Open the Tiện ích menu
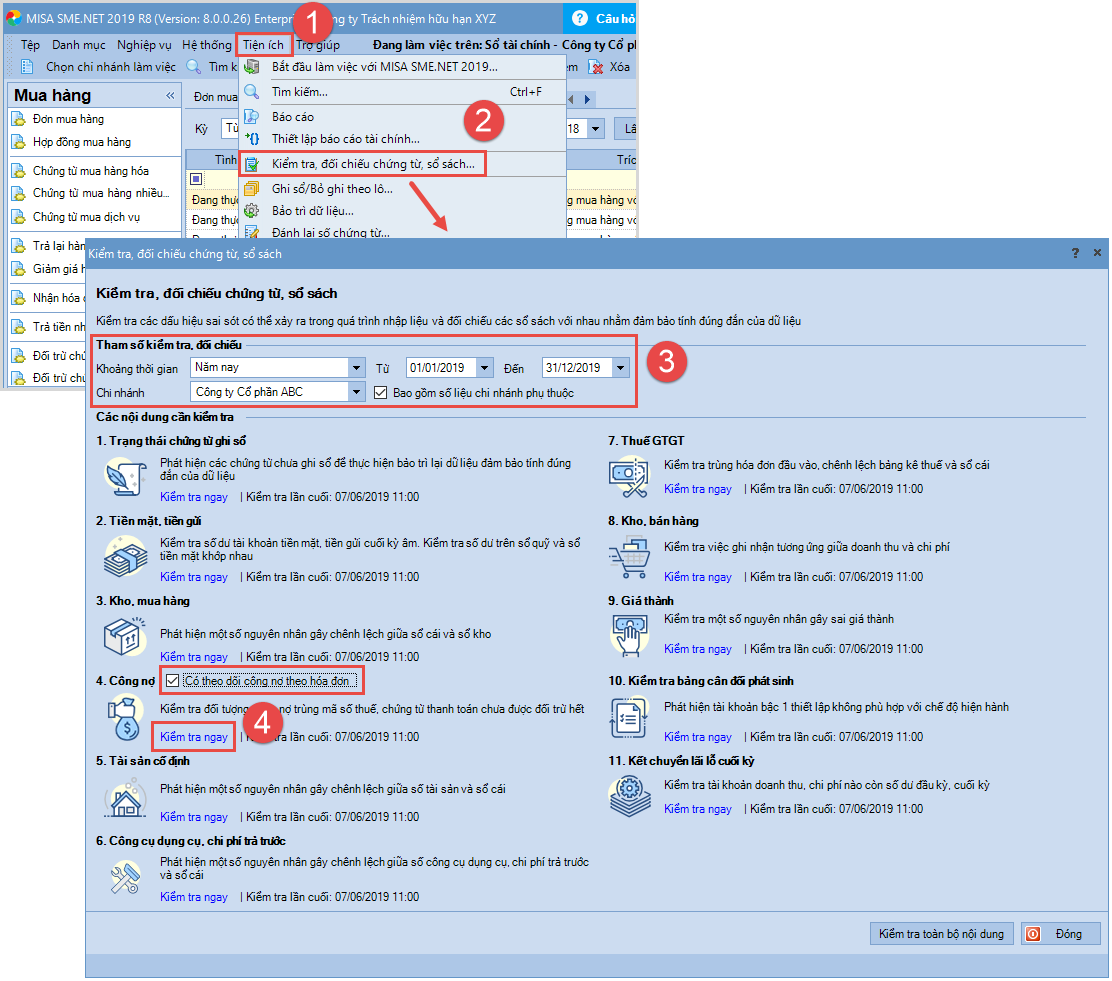 (x=263, y=45)
